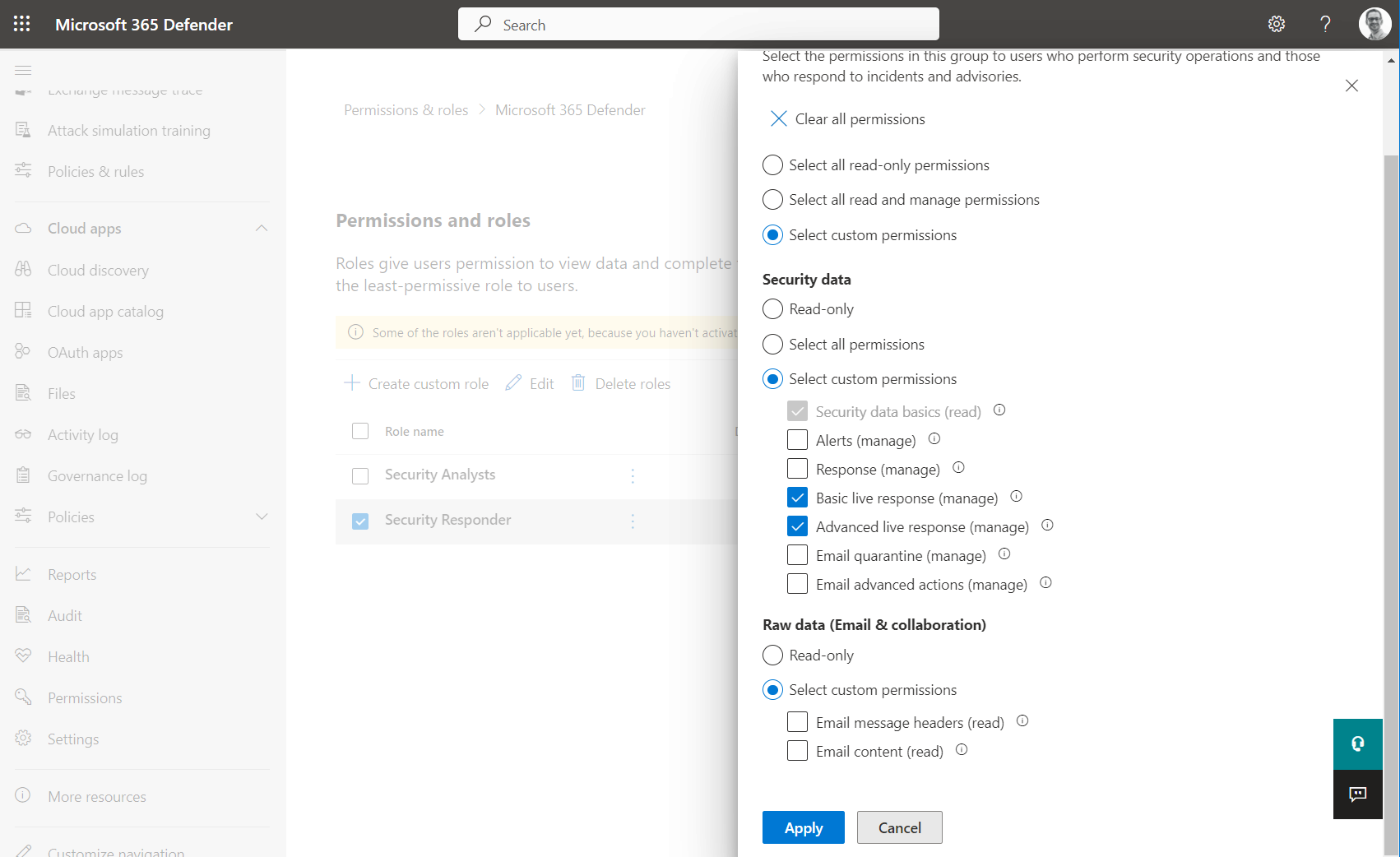Open the user profile avatar
This screenshot has height=857, width=1400.
[1375, 24]
